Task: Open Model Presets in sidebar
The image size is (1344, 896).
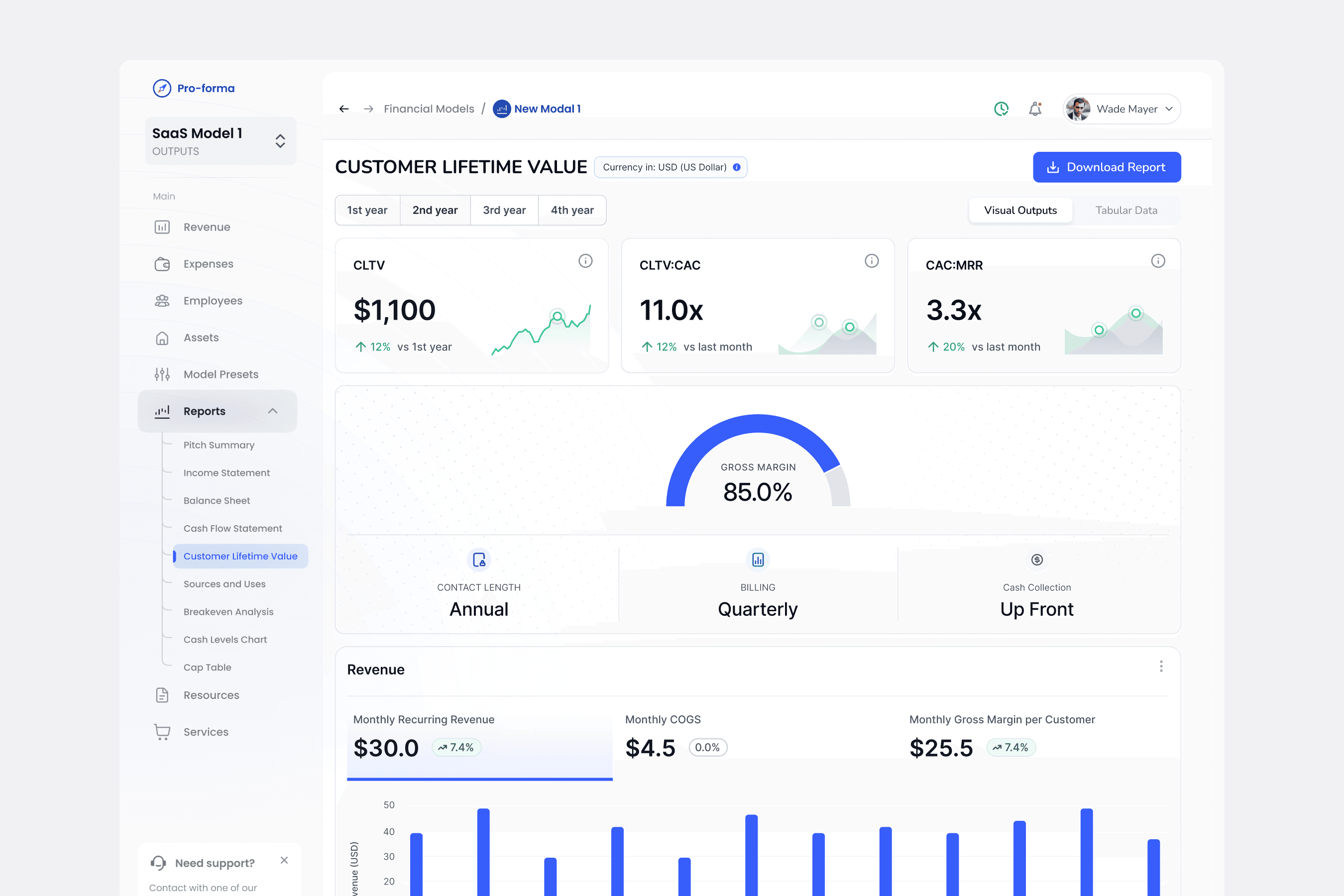Action: (x=221, y=374)
